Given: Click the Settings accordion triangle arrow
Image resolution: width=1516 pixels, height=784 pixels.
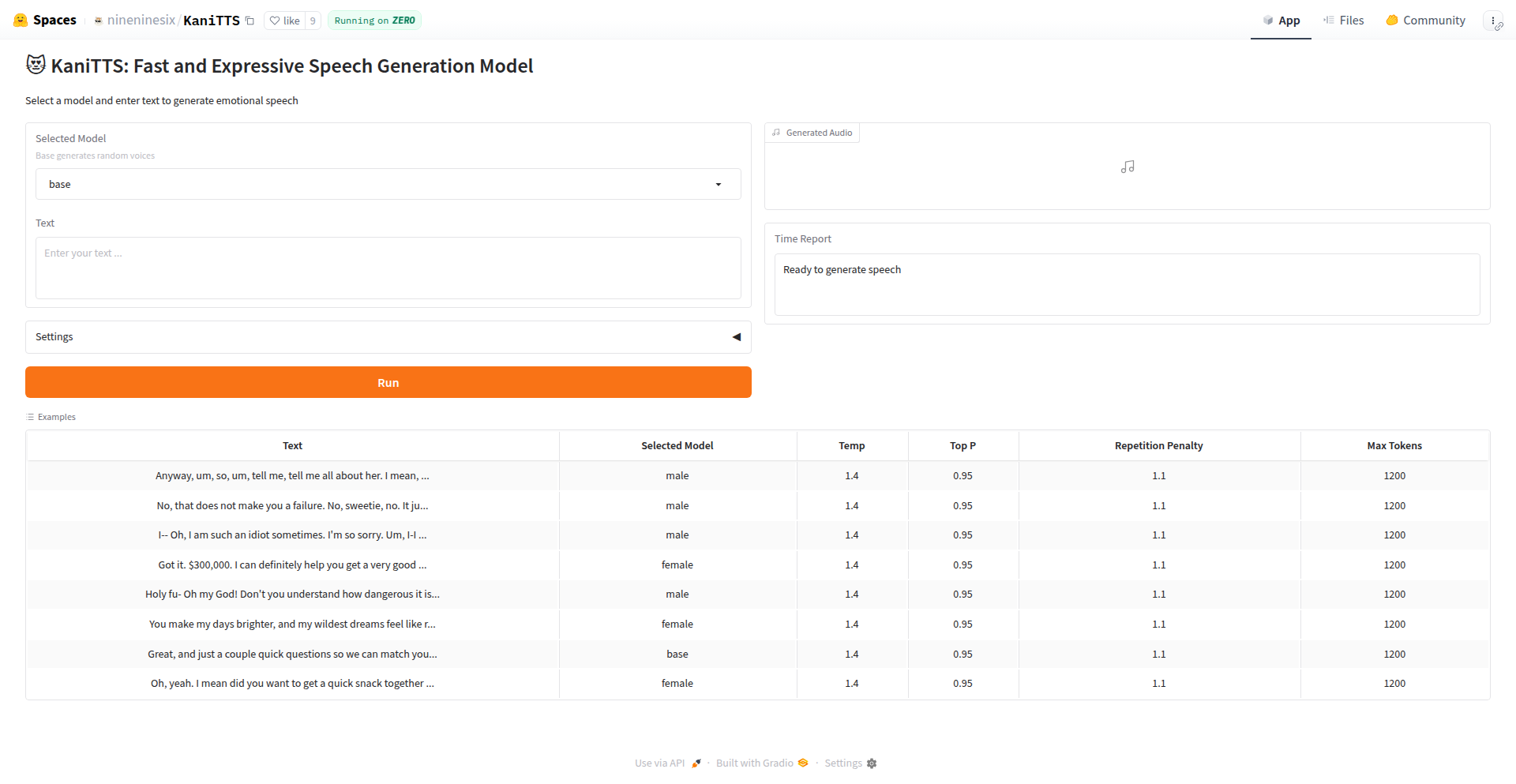Looking at the screenshot, I should click(x=737, y=337).
